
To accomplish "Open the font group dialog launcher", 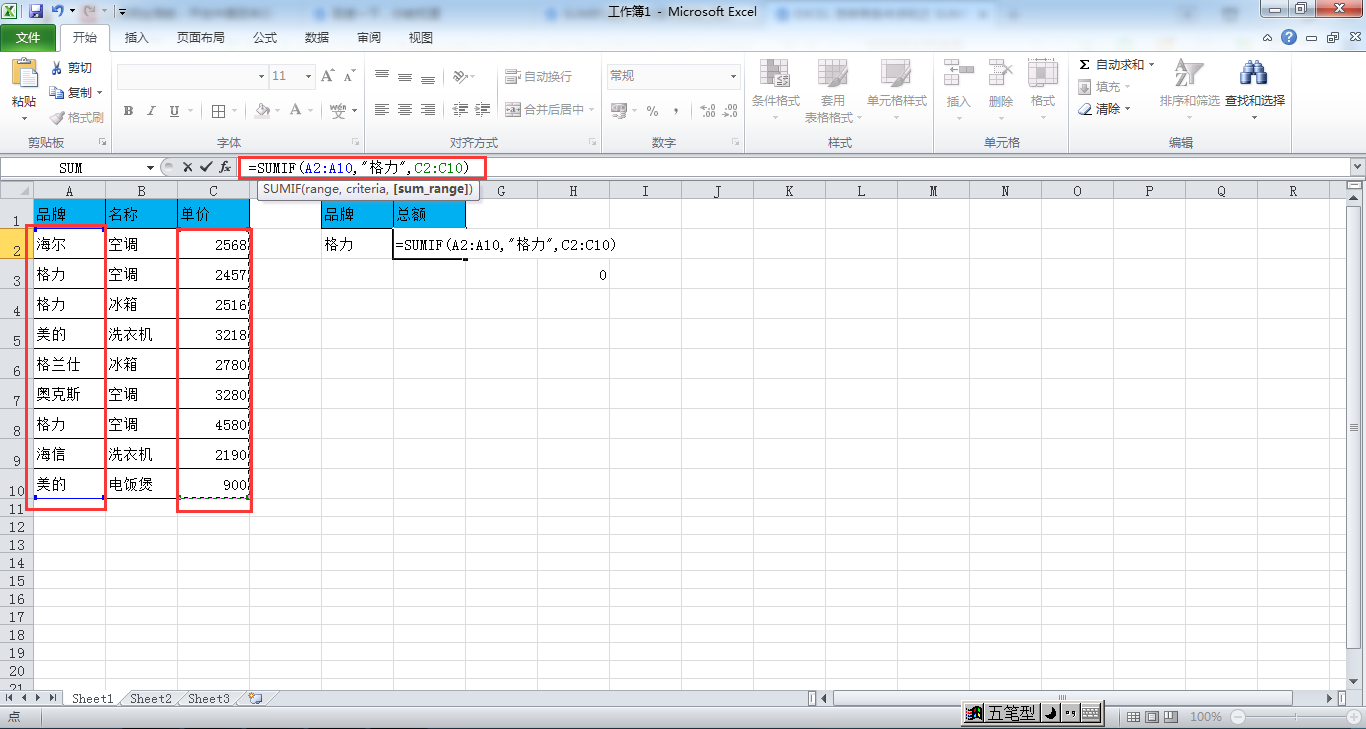I will pos(354,143).
